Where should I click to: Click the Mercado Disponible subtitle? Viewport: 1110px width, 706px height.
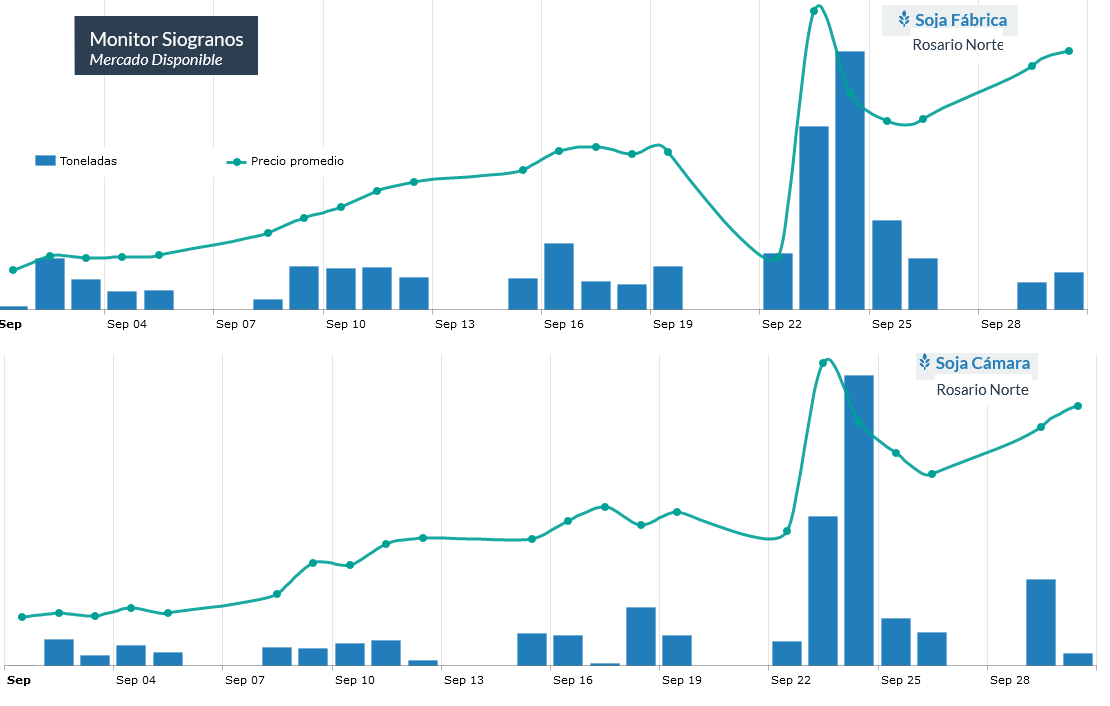pyautogui.click(x=155, y=61)
